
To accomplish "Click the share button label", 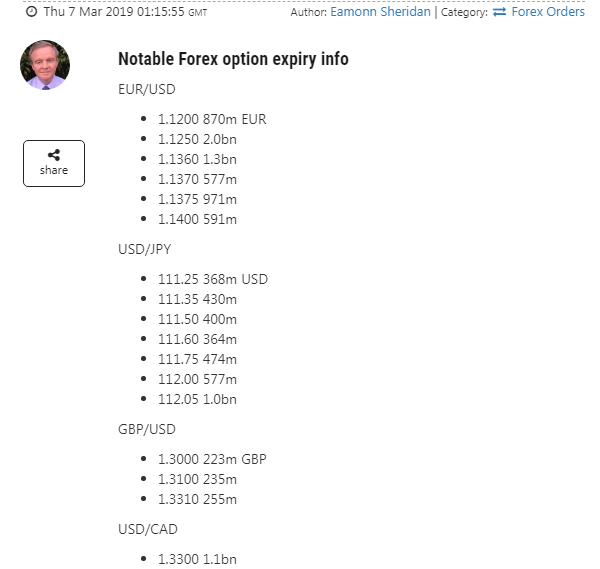I will (x=54, y=170).
